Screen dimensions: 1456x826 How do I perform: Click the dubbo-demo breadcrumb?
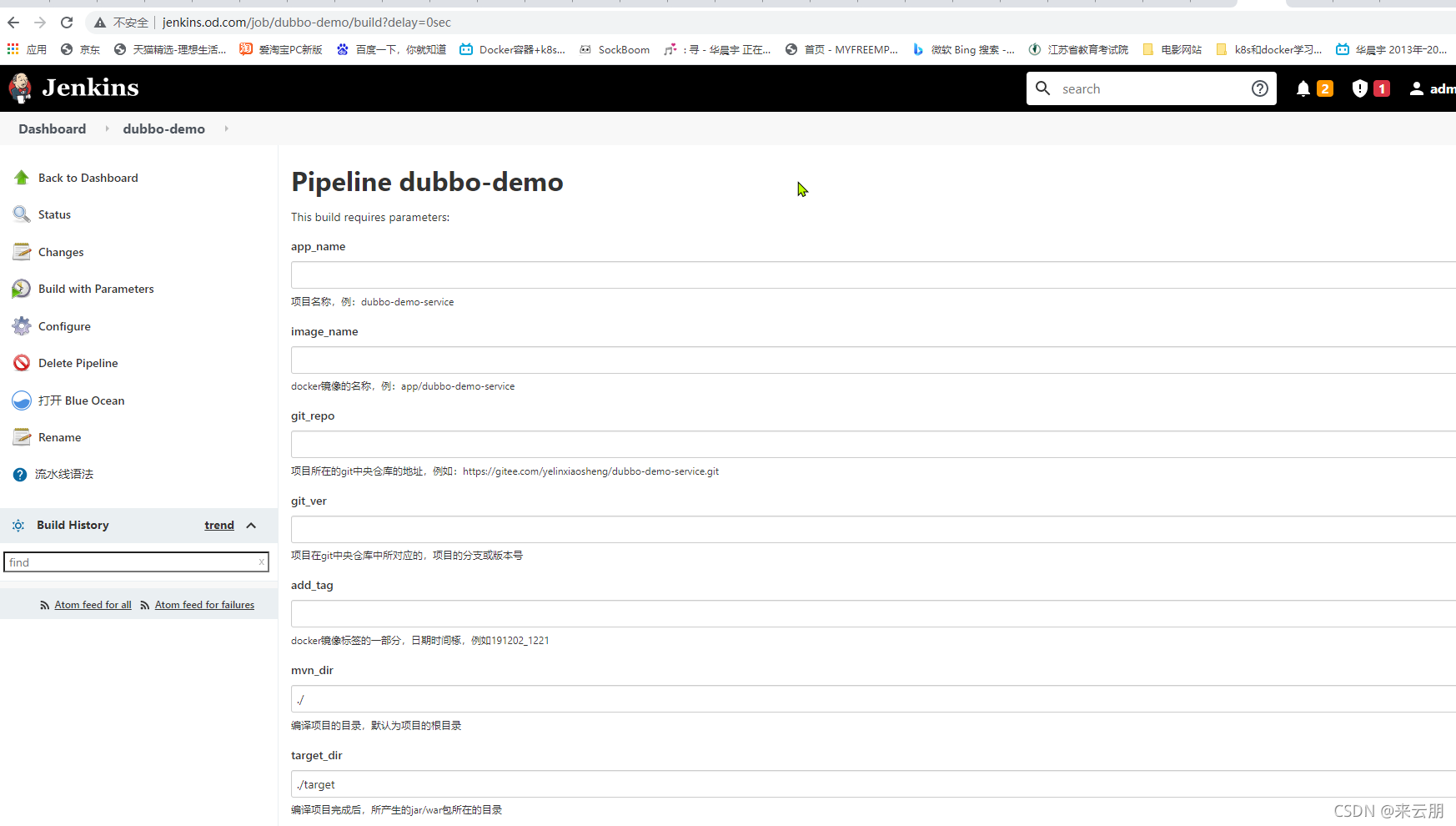[x=164, y=128]
